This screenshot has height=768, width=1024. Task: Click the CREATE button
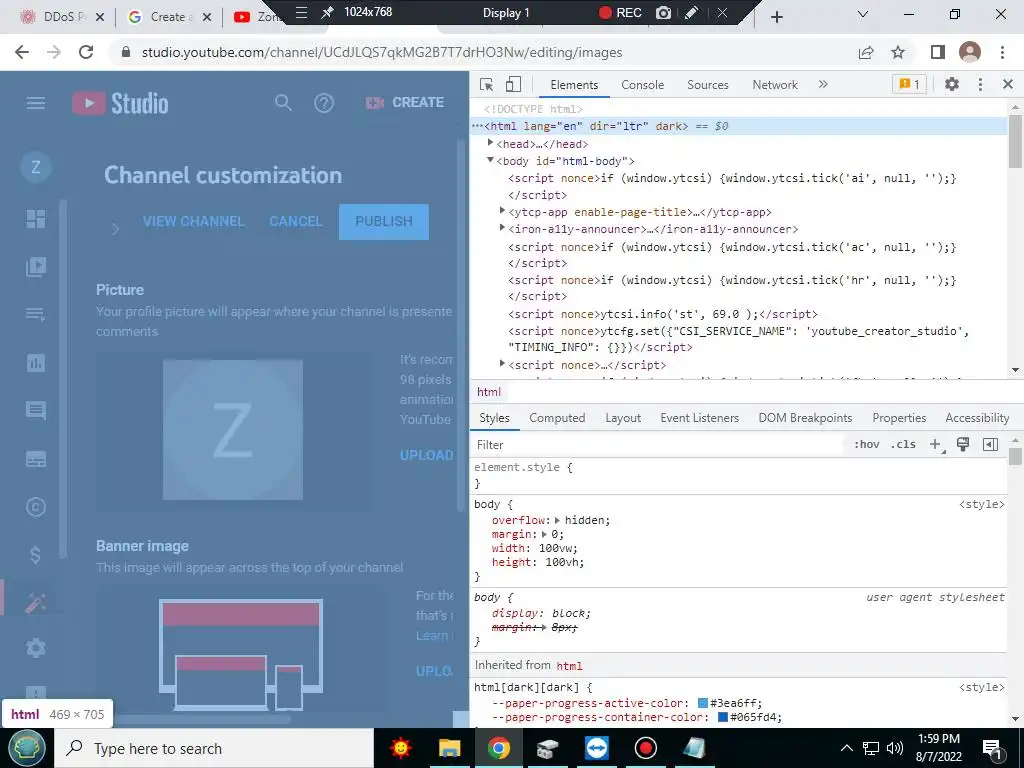405,103
